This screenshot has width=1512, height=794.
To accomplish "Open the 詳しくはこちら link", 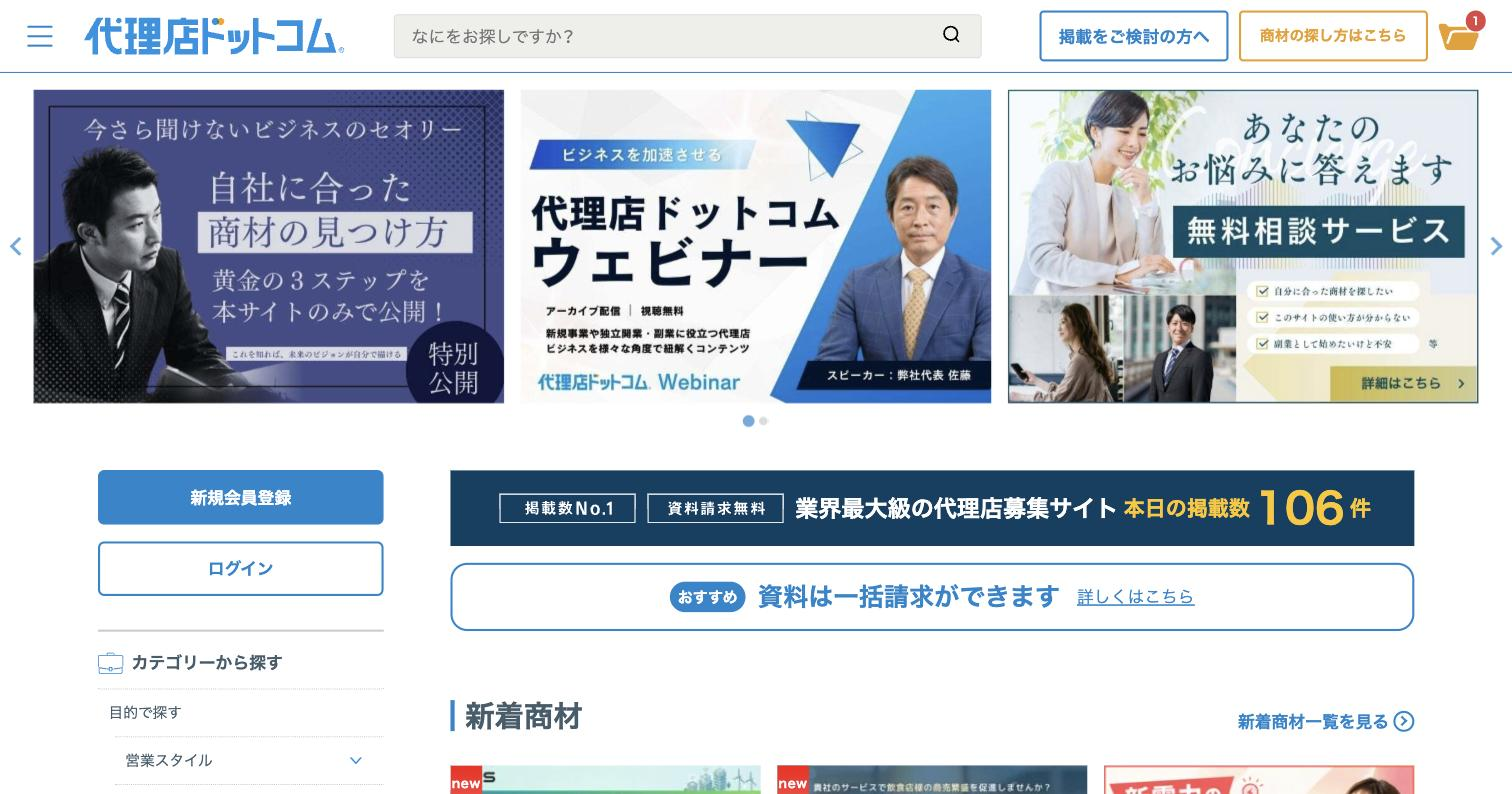I will (x=1135, y=596).
